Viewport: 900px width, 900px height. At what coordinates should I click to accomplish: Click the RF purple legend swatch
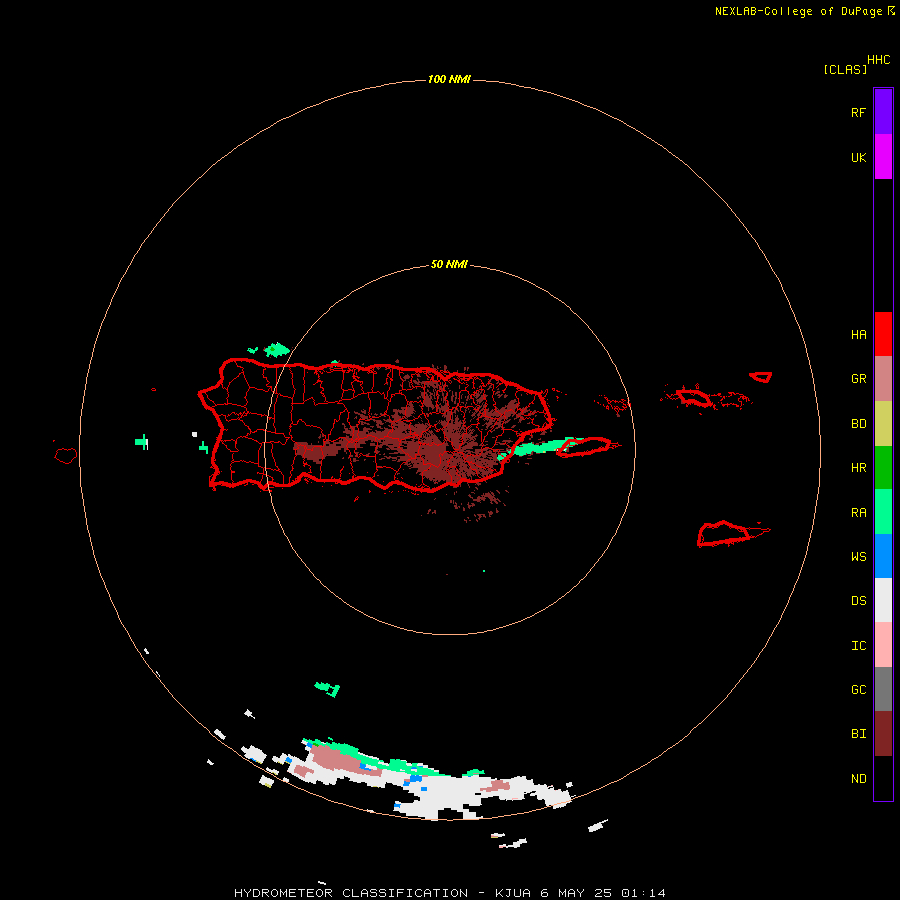[x=883, y=111]
